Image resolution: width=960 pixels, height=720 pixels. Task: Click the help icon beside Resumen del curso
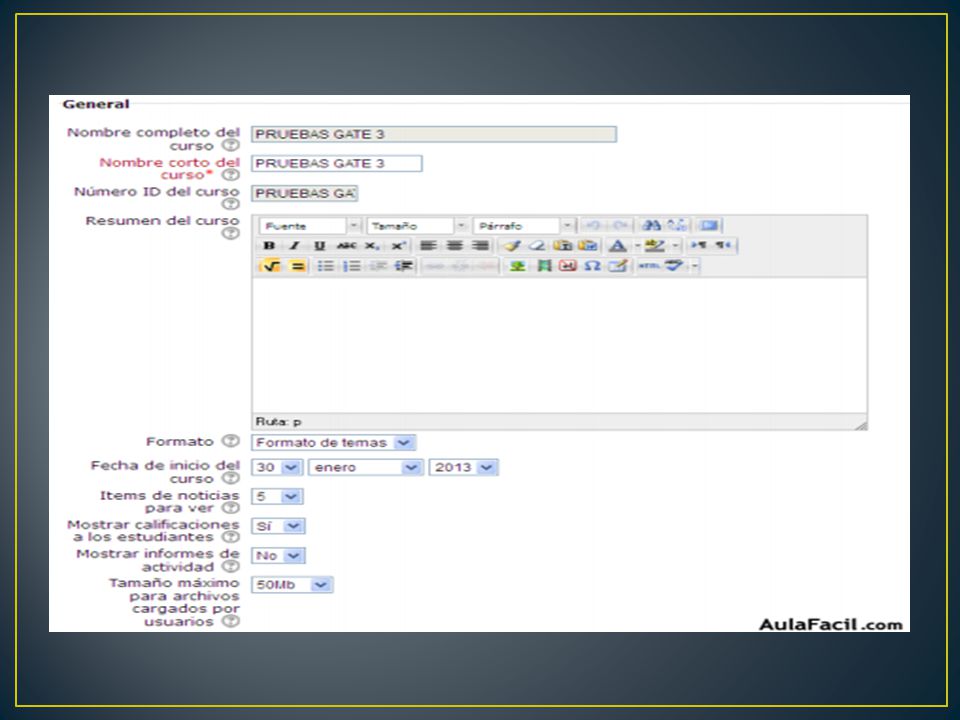(230, 233)
